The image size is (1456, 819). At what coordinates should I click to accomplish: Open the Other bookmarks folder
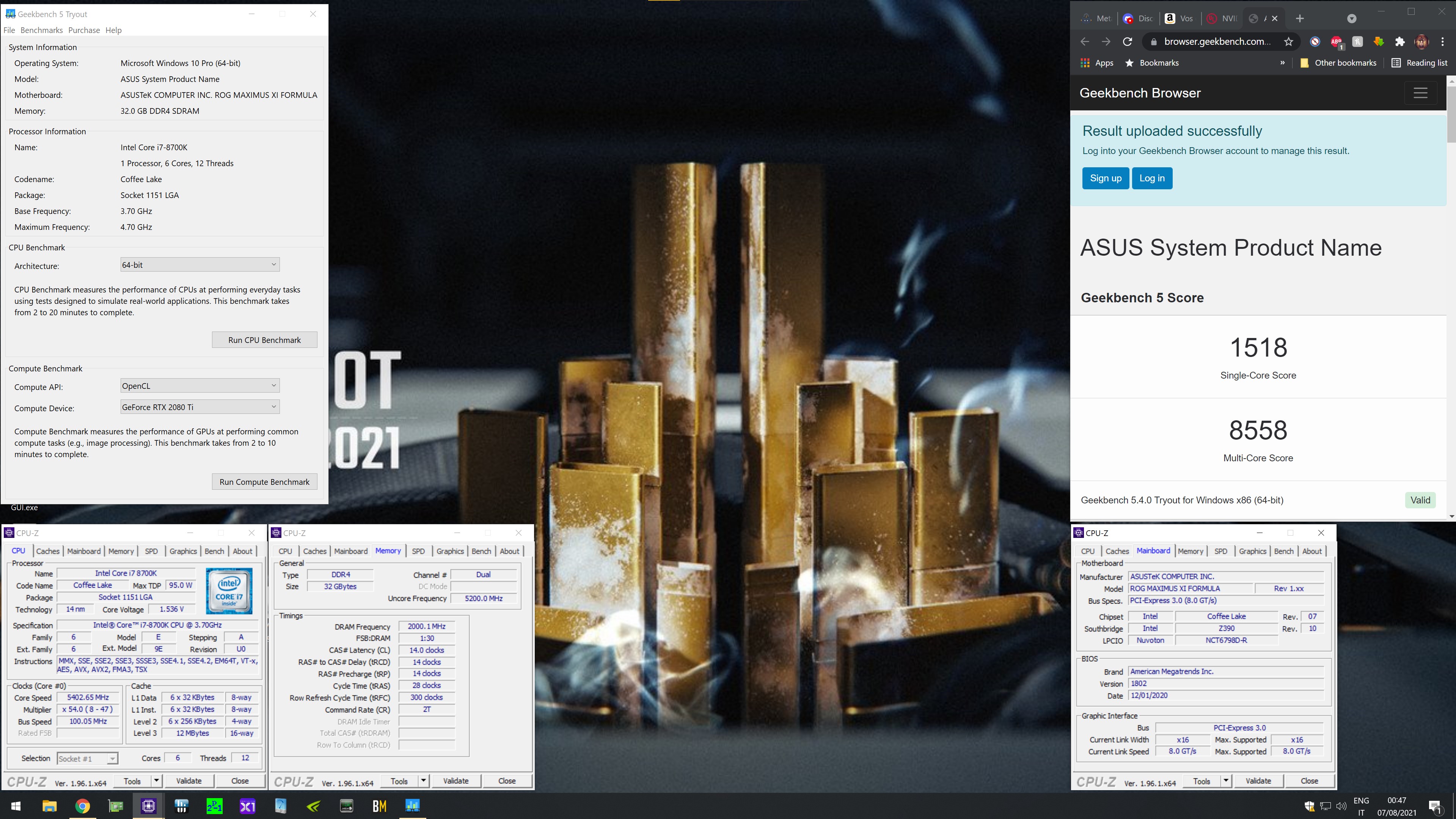point(1338,63)
